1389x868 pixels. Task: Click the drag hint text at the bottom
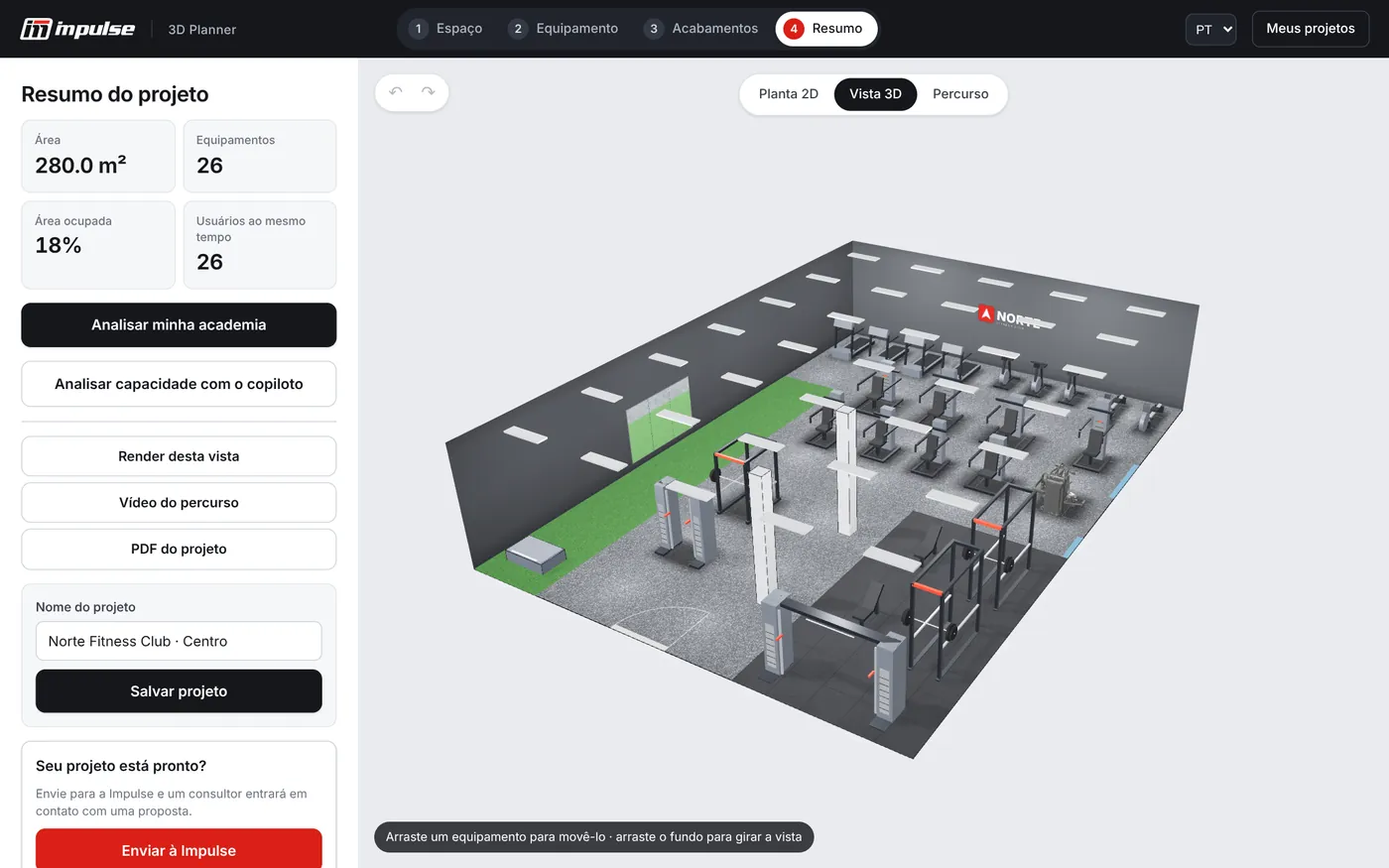point(593,837)
